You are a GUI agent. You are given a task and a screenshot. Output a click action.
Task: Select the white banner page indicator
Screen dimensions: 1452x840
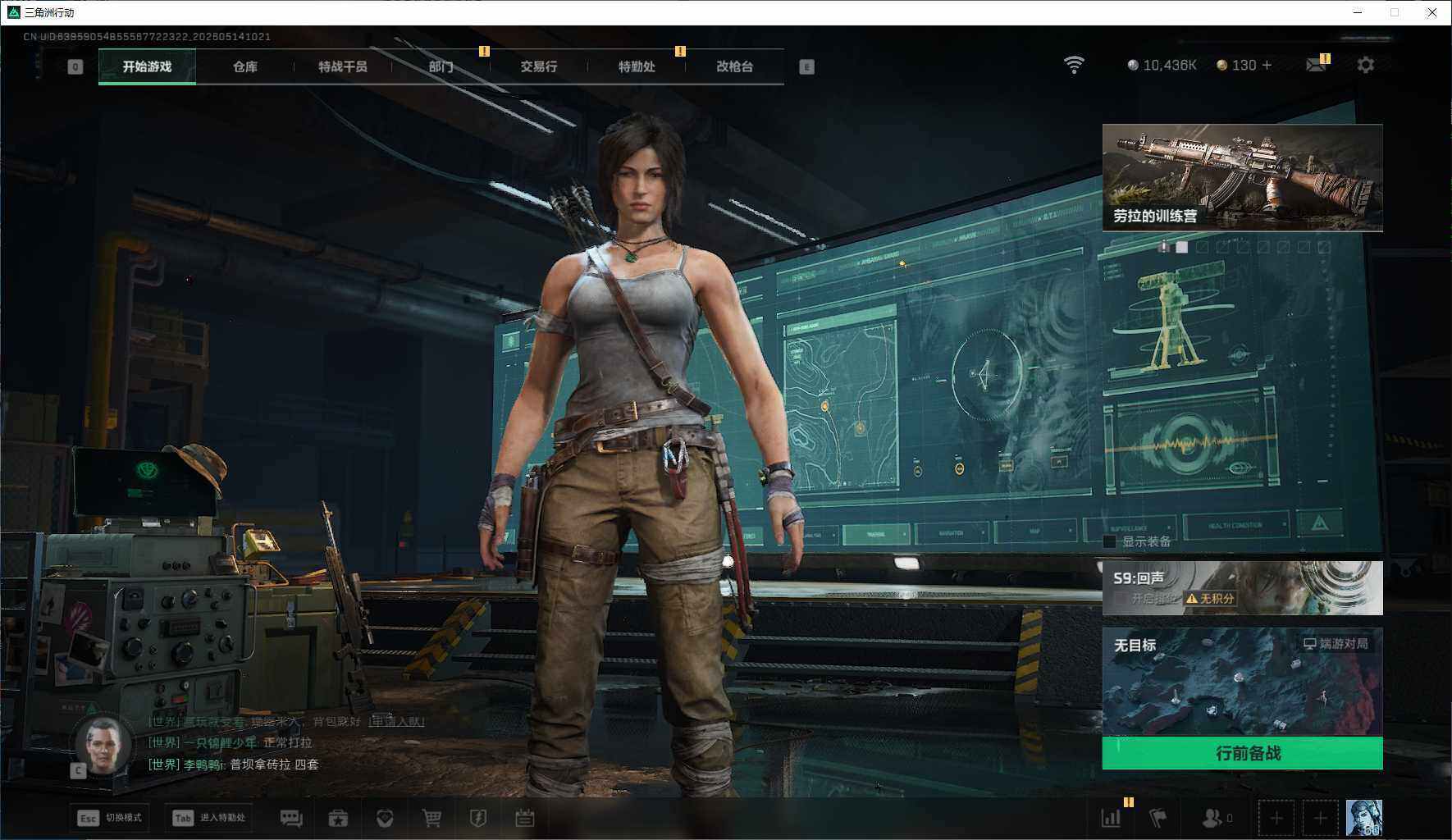coord(1181,247)
